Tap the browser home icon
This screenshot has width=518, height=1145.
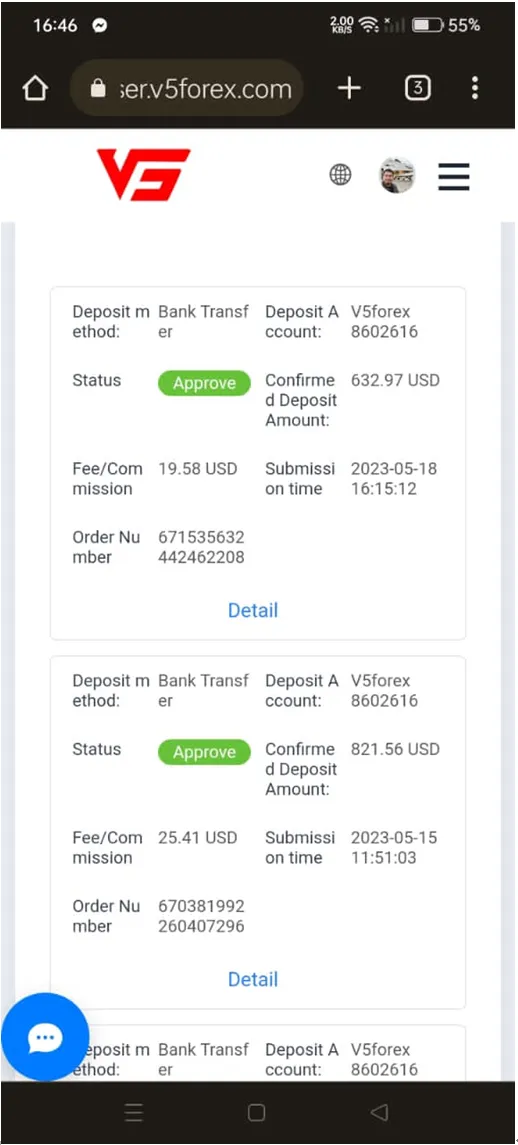35,88
